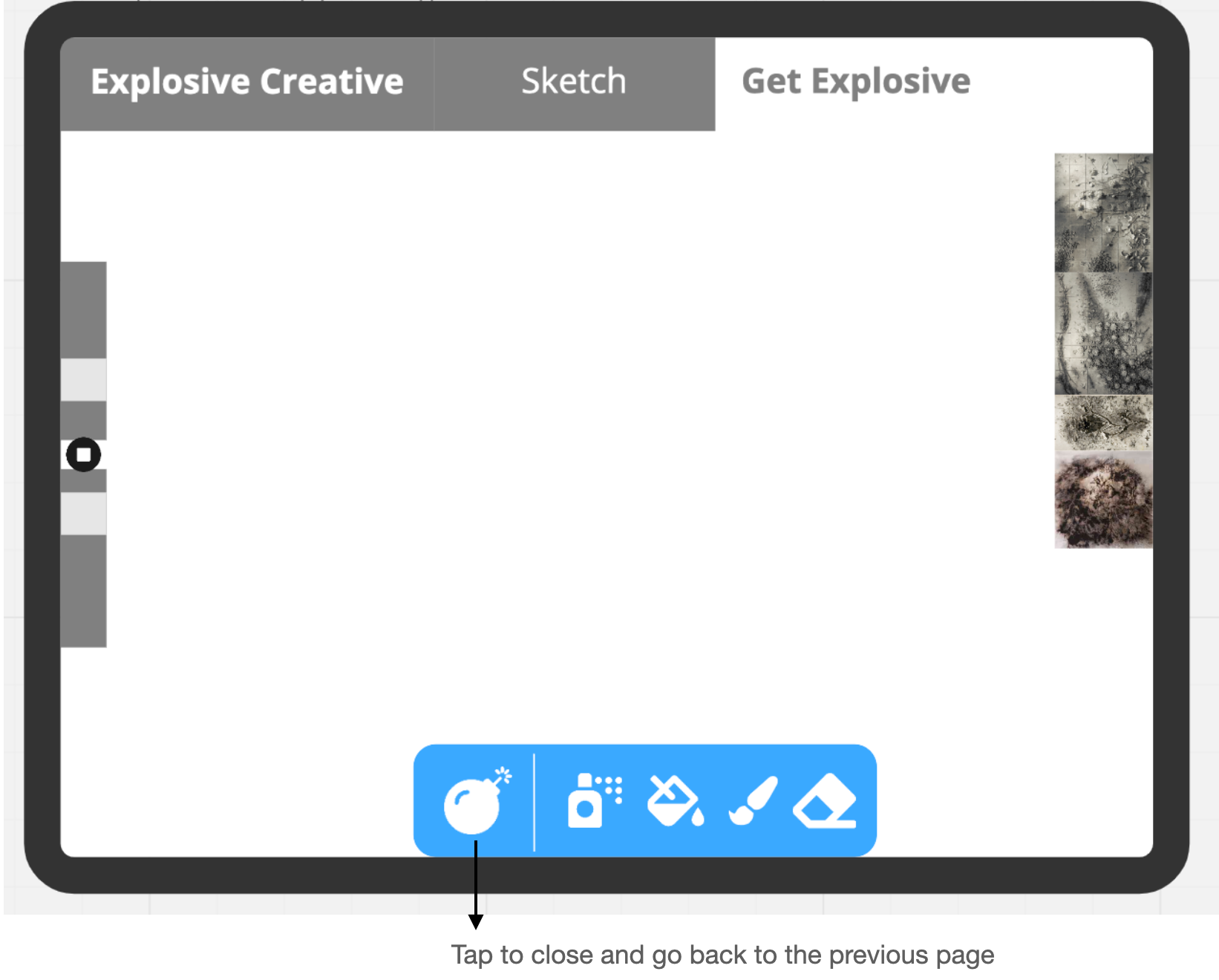Click the bottom dark gray segment of left bar

(x=83, y=591)
